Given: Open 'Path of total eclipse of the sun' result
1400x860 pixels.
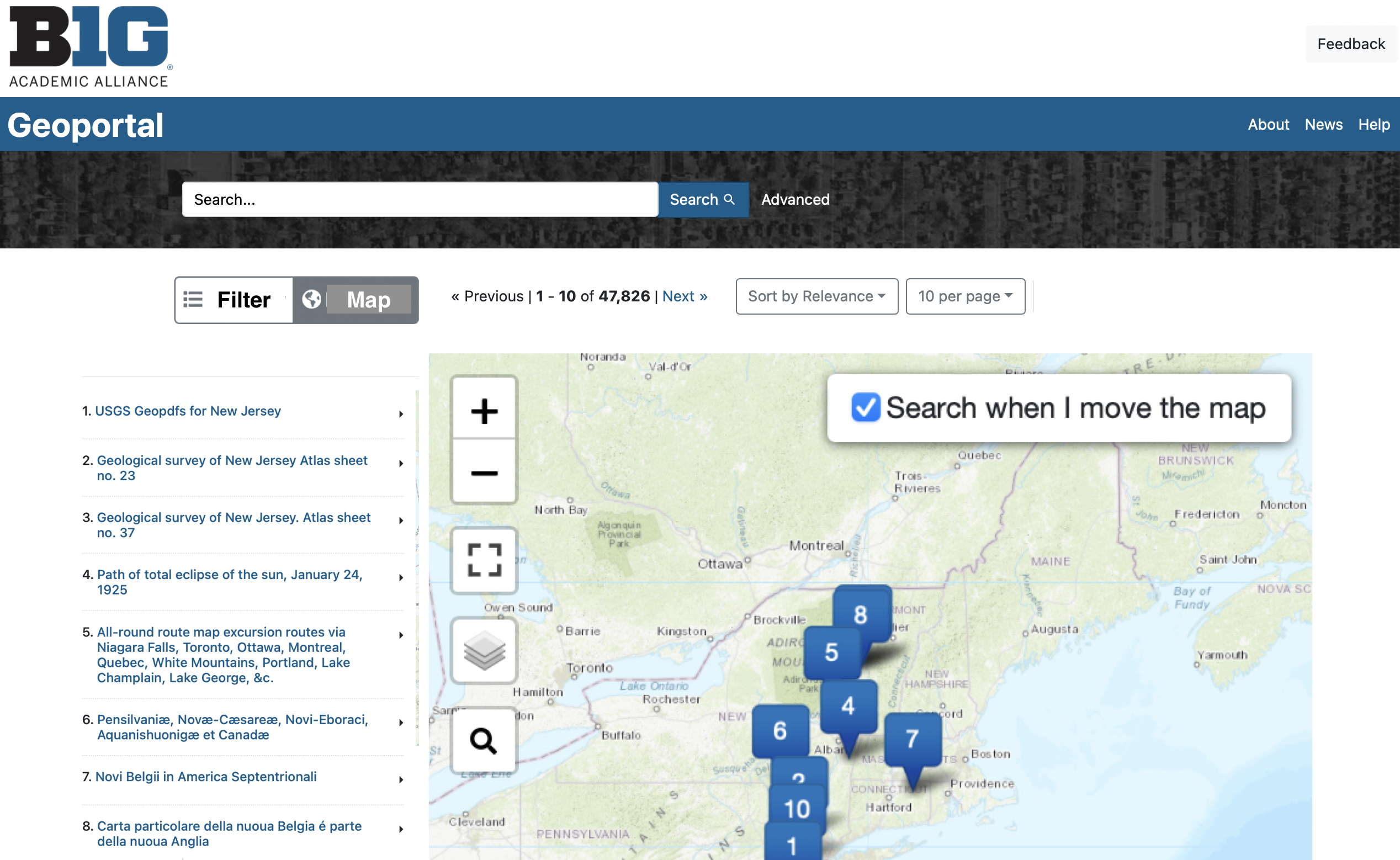Looking at the screenshot, I should point(229,582).
